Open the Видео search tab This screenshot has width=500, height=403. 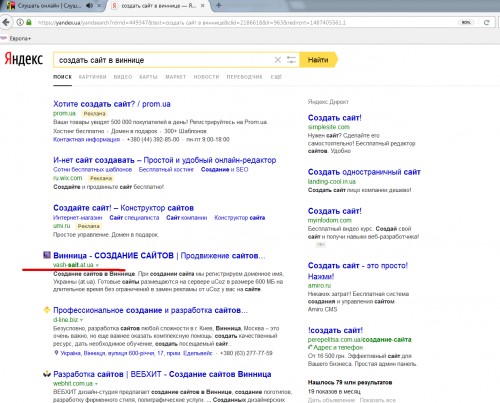pyautogui.click(x=123, y=77)
